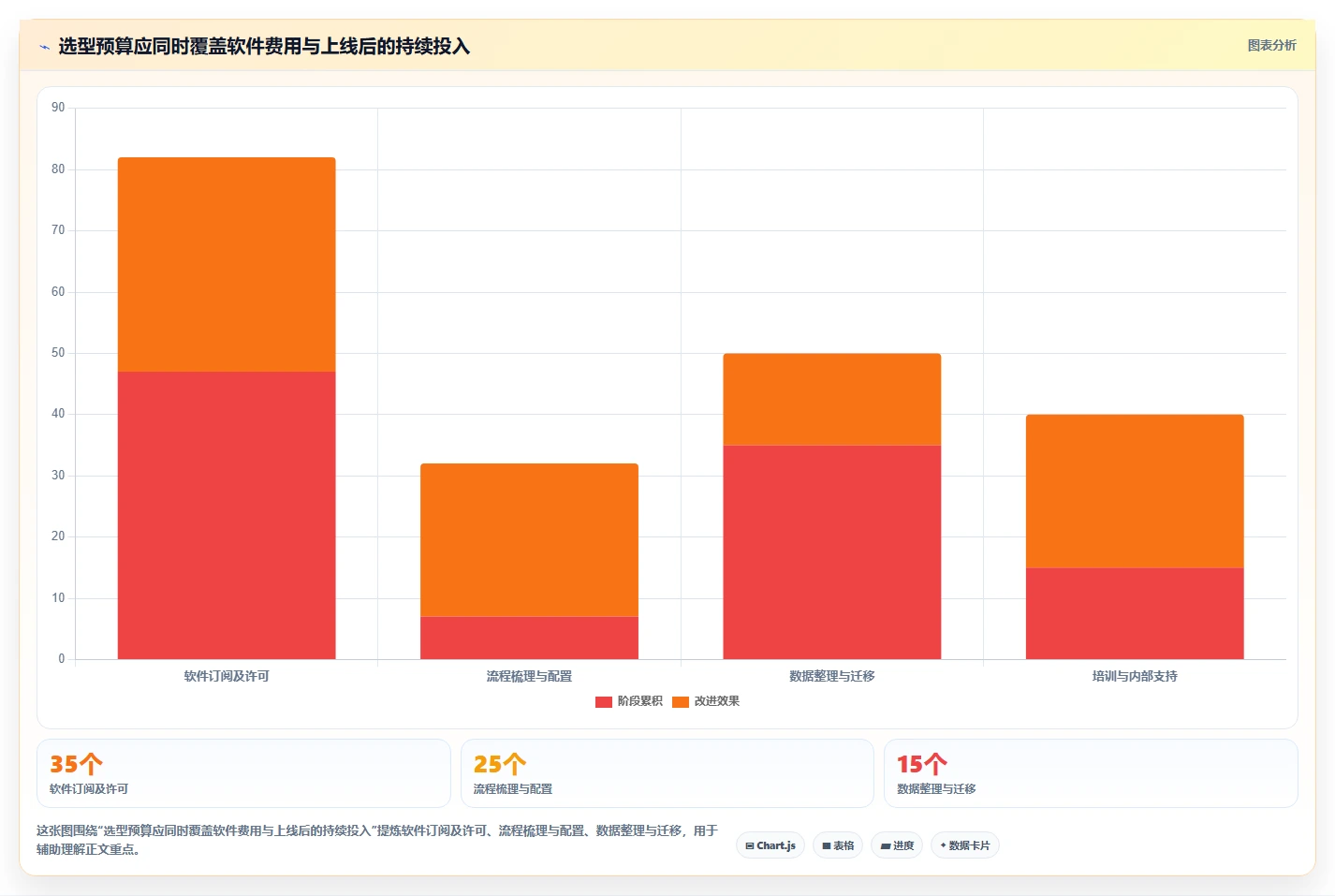Click the y-axis value 90

click(x=58, y=108)
